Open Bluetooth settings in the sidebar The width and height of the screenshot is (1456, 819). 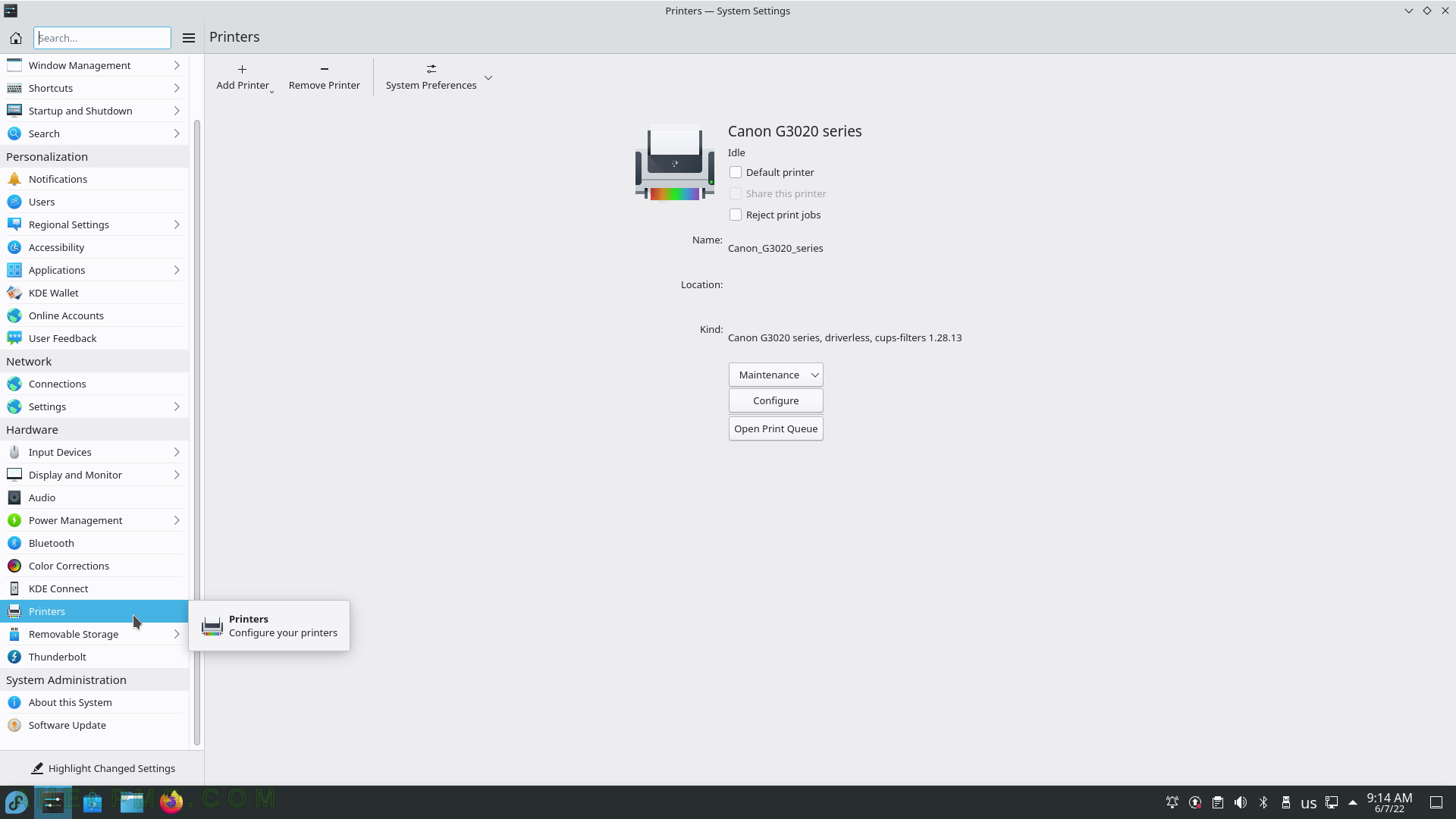[94, 543]
